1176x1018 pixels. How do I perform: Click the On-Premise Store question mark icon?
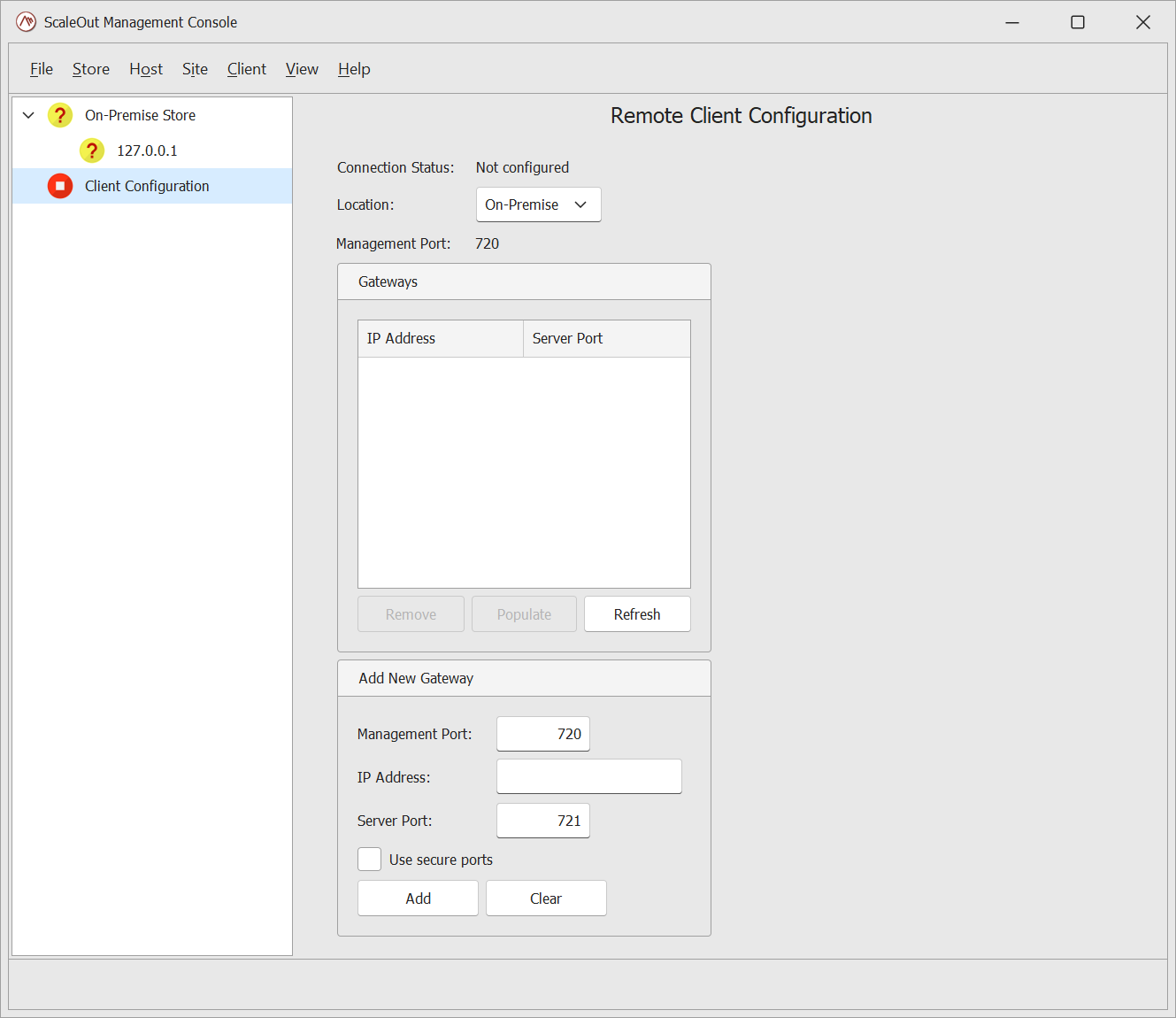coord(60,115)
